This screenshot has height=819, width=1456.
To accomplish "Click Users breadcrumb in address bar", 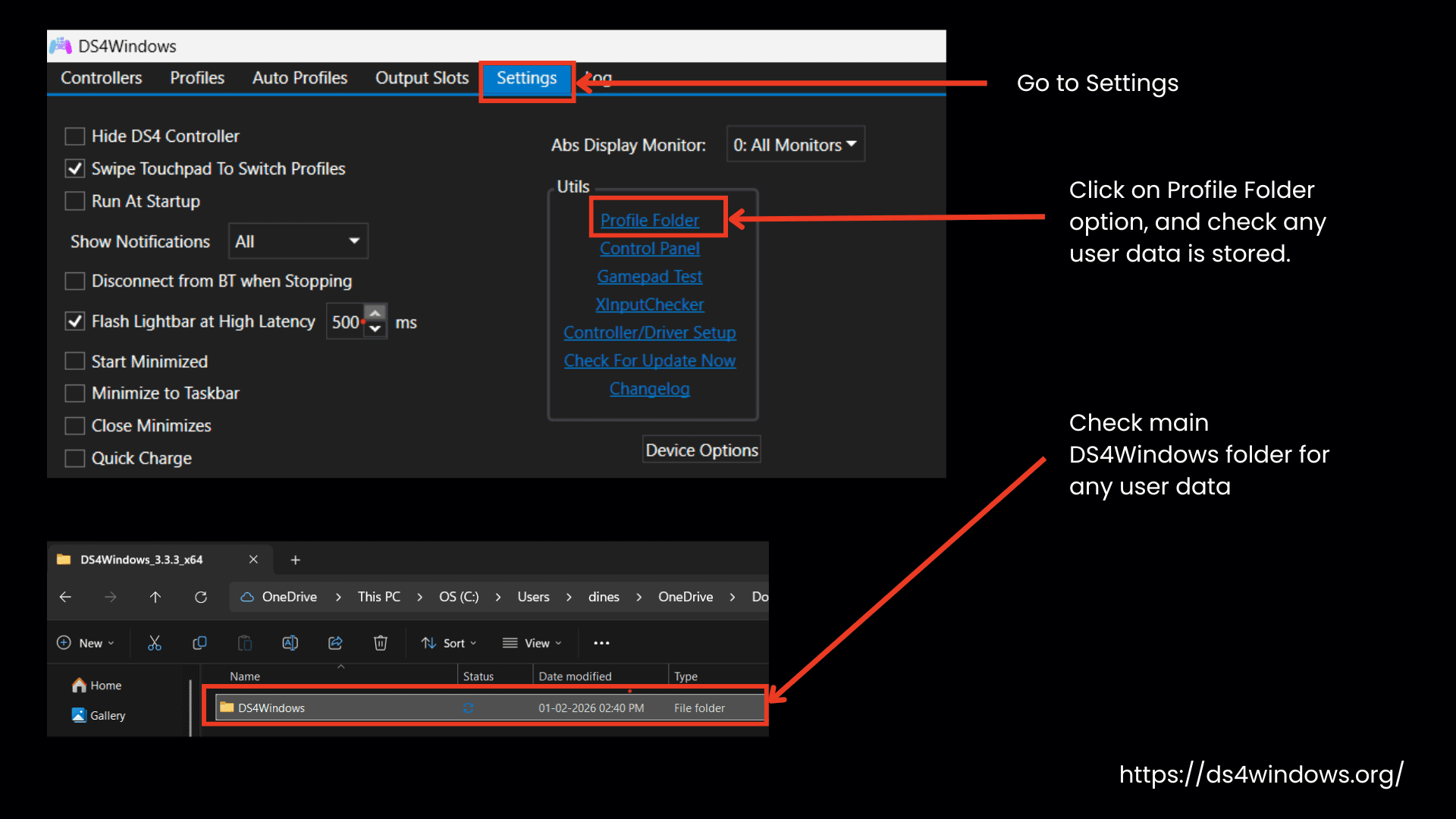I will (533, 597).
